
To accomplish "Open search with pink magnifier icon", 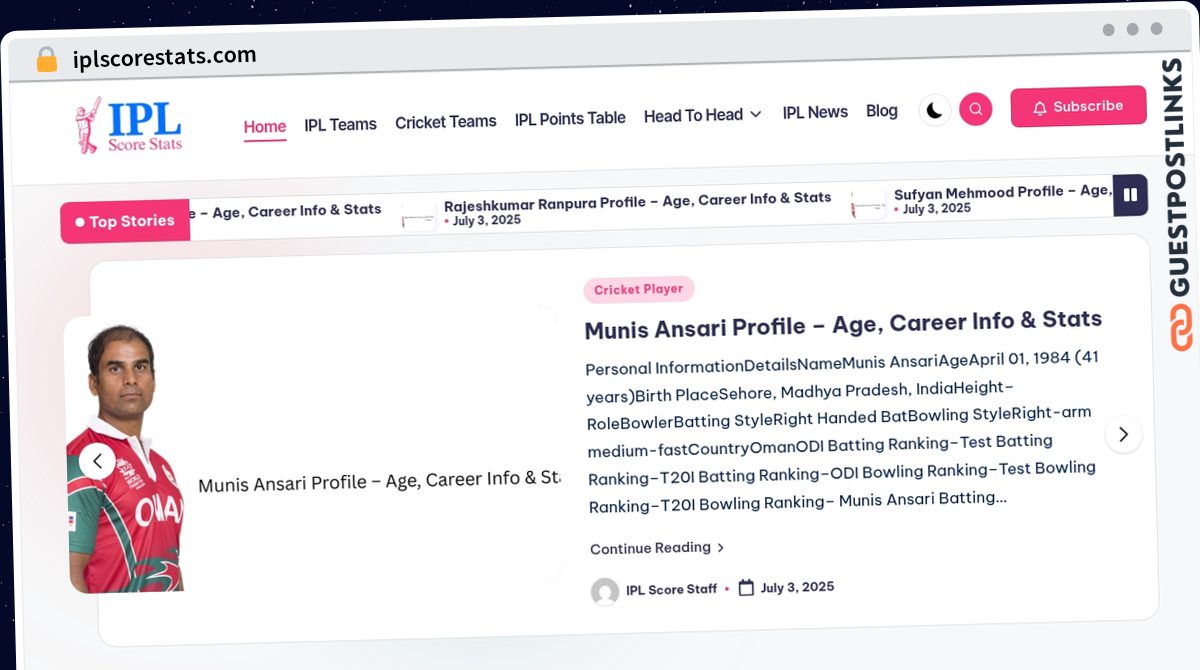I will 976,109.
